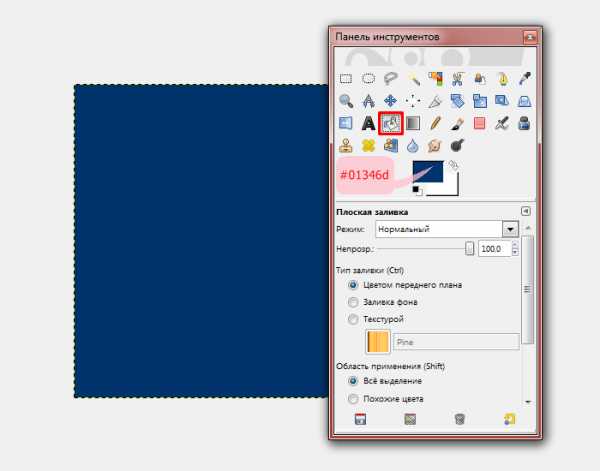
Task: Click the scrollbar down arrow in tool options
Action: coord(528,402)
